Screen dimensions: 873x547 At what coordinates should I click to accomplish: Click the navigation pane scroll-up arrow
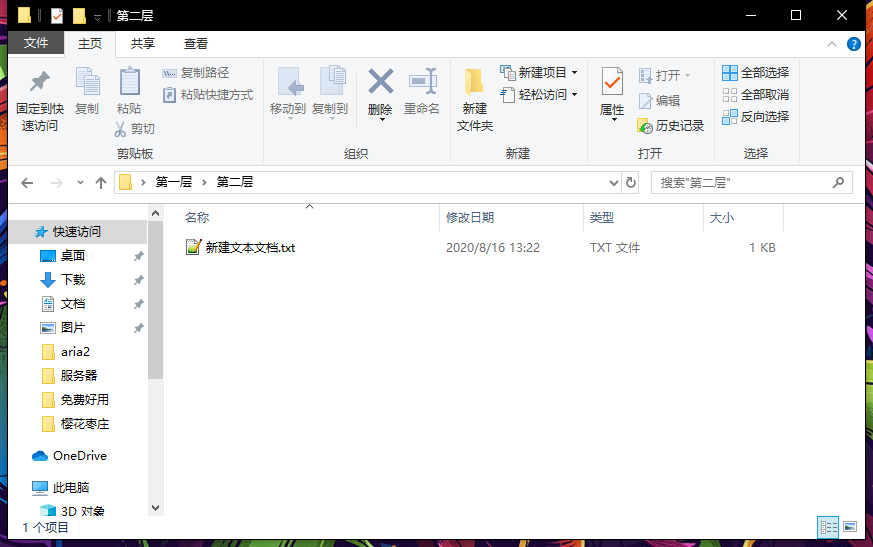(156, 213)
